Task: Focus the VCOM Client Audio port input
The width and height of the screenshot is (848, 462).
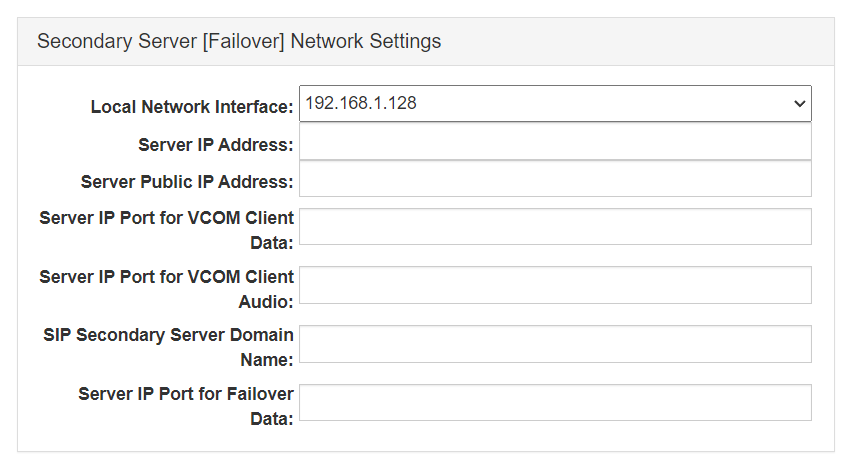Action: (555, 285)
